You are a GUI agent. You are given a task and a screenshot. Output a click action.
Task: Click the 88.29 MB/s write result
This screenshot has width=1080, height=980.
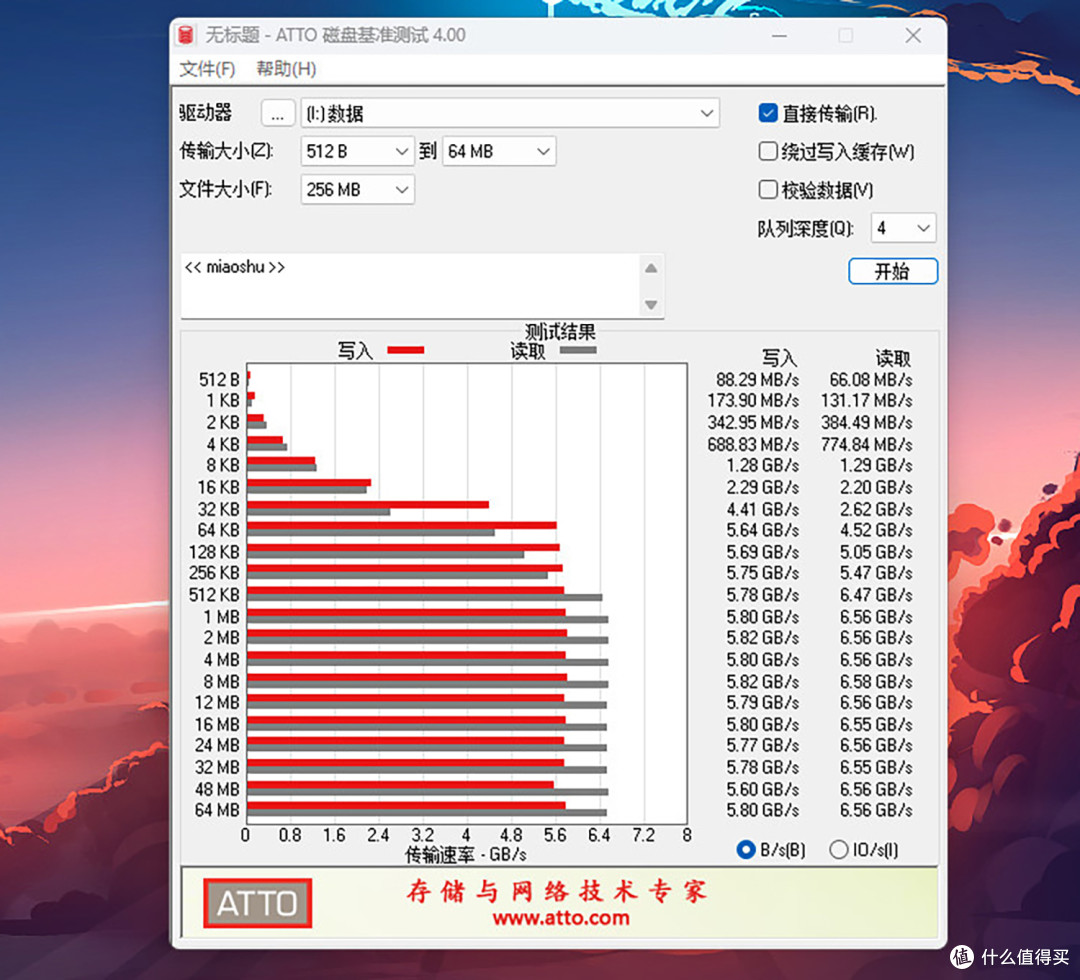[757, 380]
